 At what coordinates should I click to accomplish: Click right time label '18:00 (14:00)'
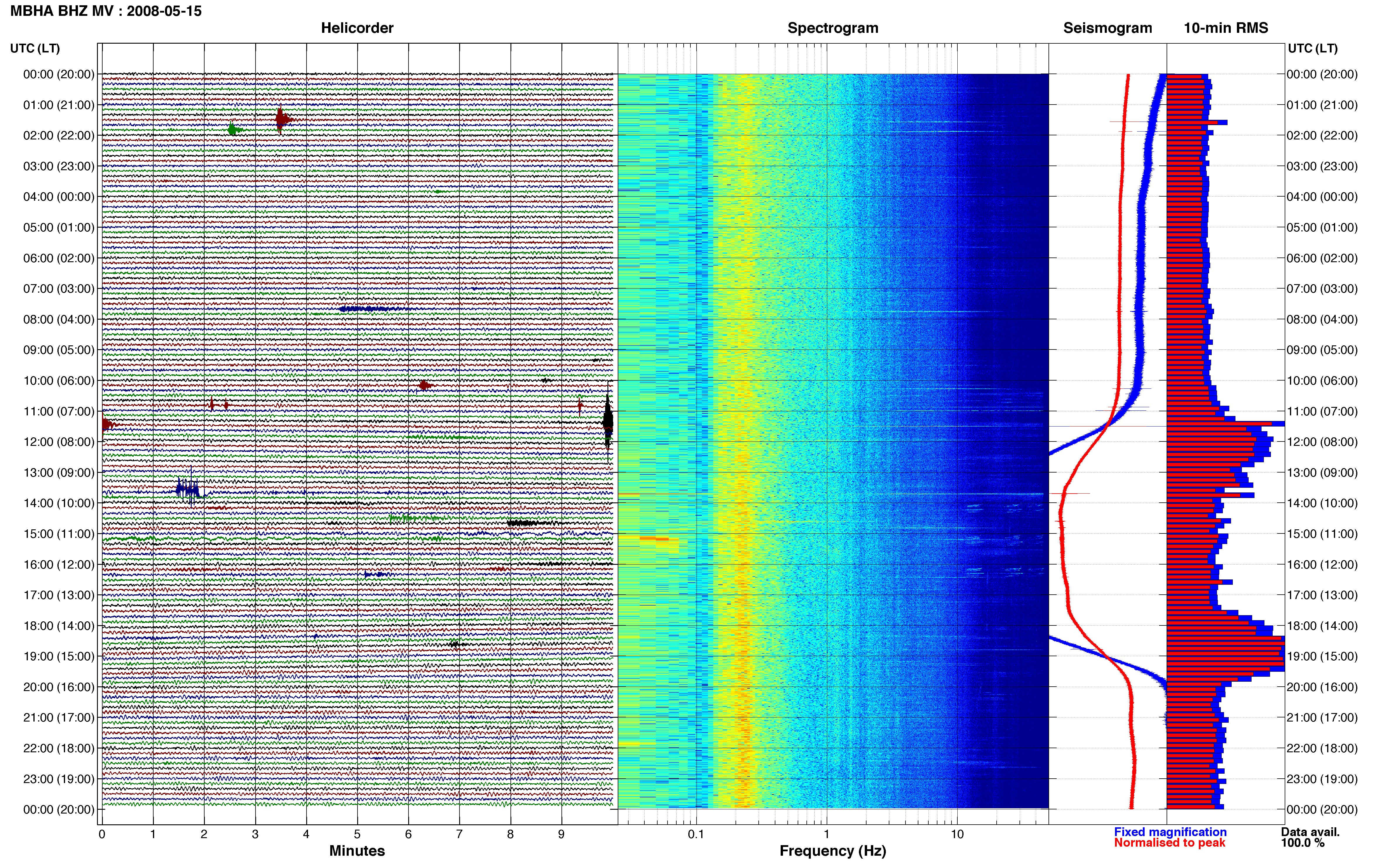1322,626
